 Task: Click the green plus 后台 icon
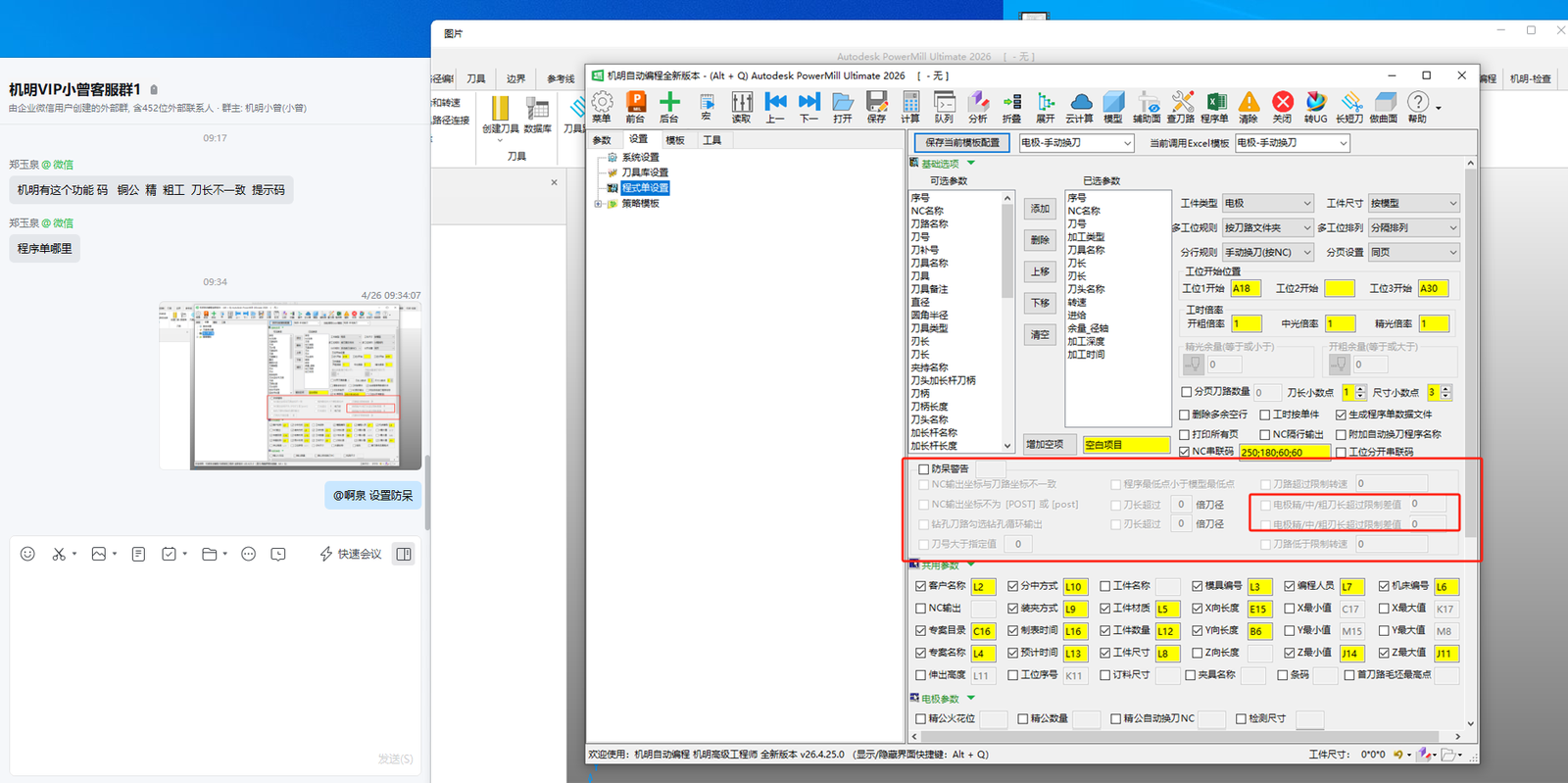click(x=669, y=107)
